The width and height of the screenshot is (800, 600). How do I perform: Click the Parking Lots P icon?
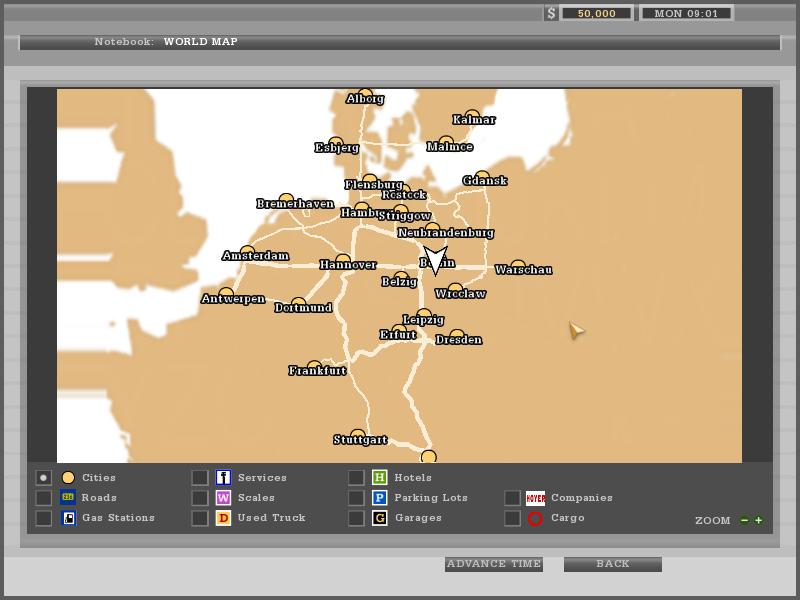pos(380,498)
